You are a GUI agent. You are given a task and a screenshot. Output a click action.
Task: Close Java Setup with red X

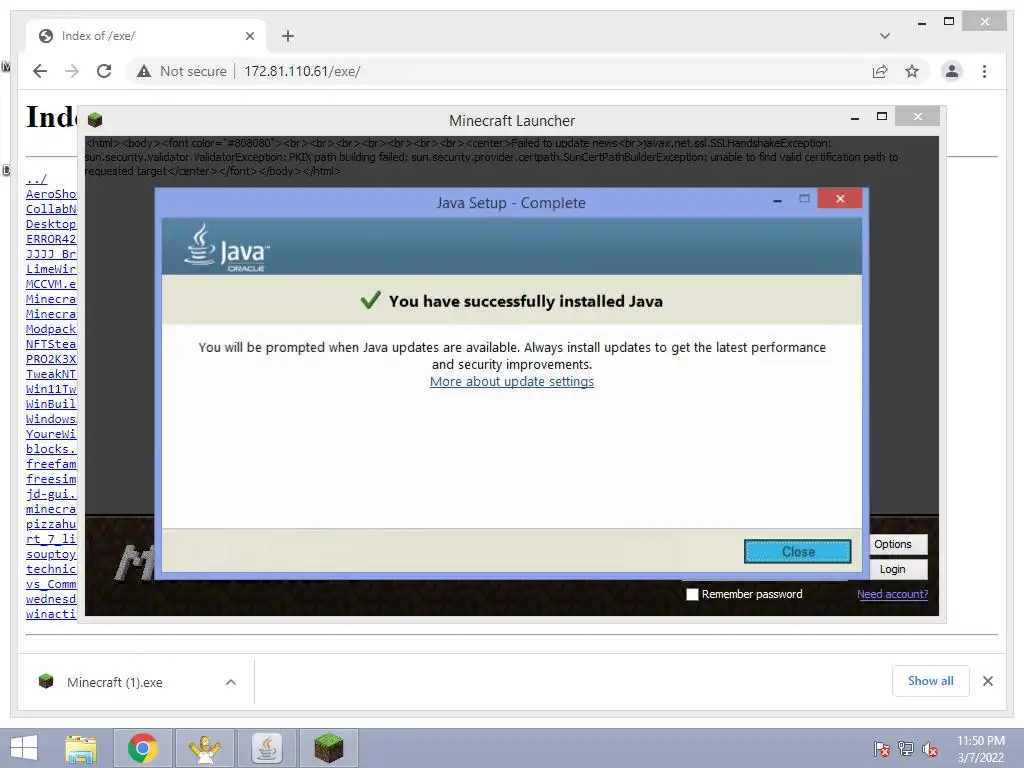point(840,199)
